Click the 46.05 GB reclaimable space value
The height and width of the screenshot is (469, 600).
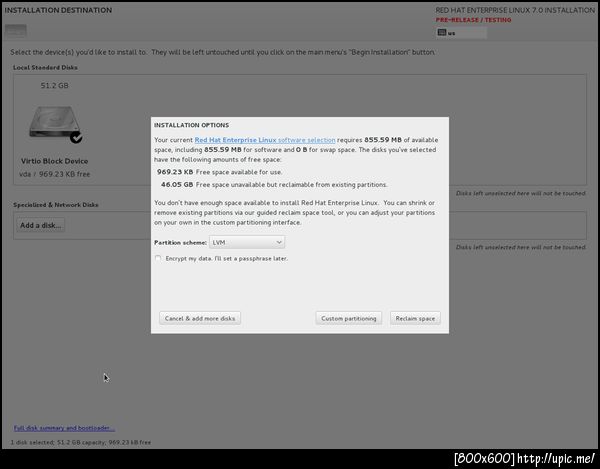click(177, 185)
